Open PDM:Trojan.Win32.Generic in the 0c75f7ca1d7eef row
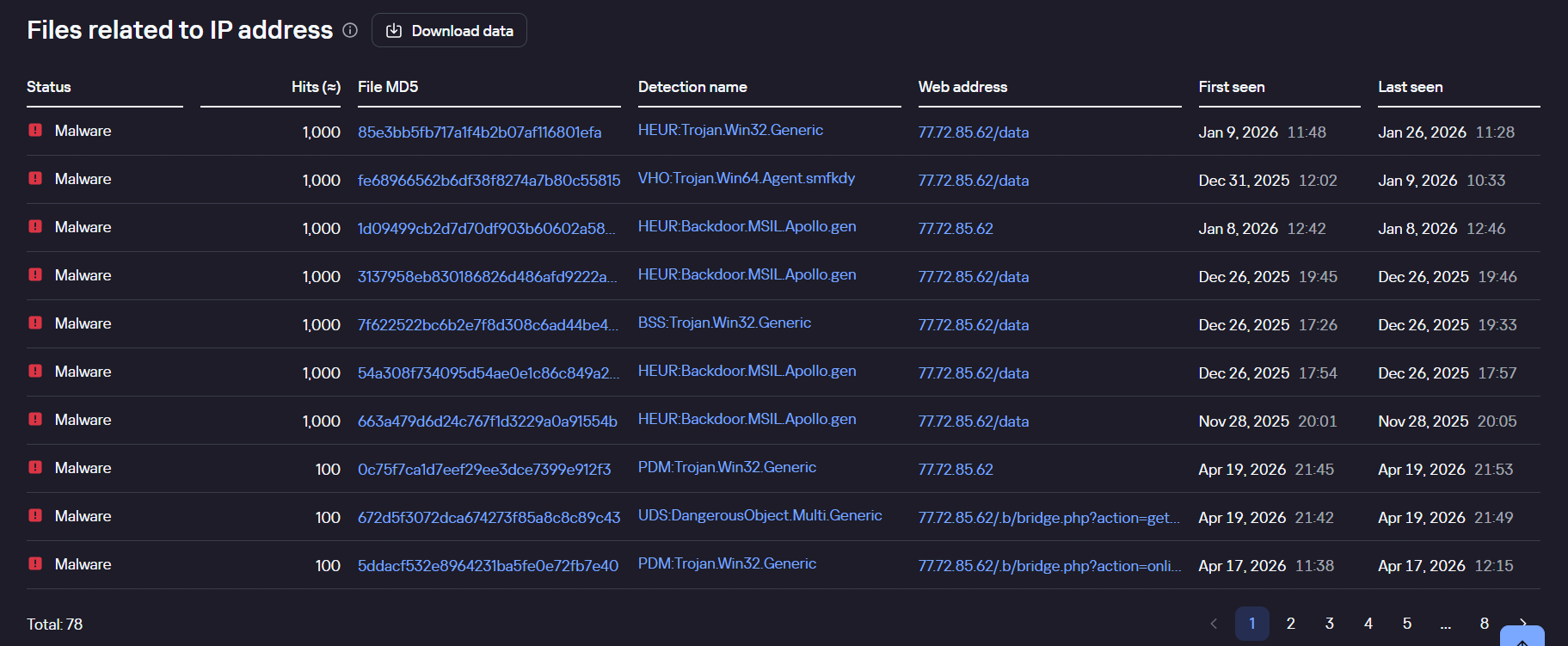 tap(727, 467)
